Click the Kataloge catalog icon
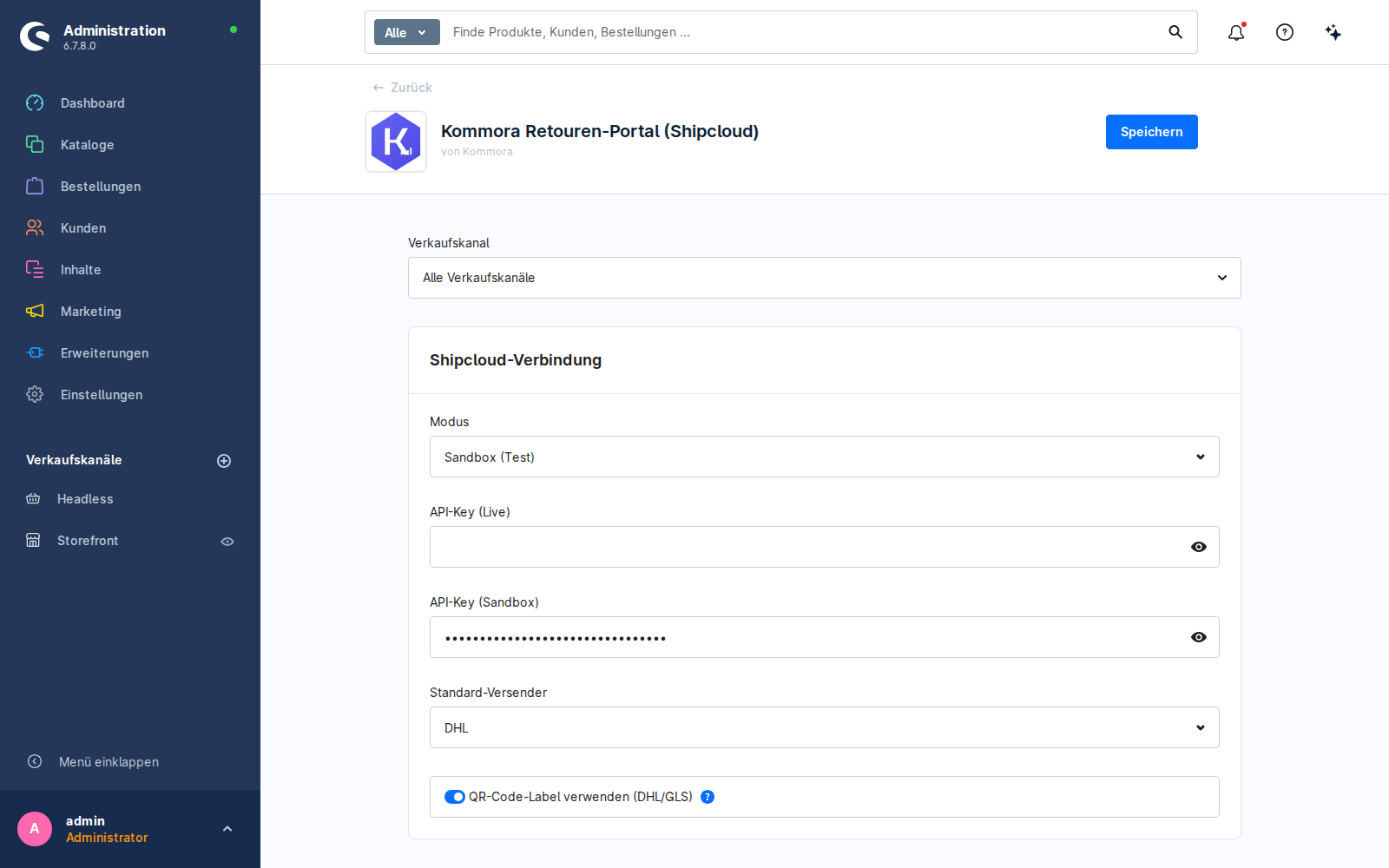 35,145
